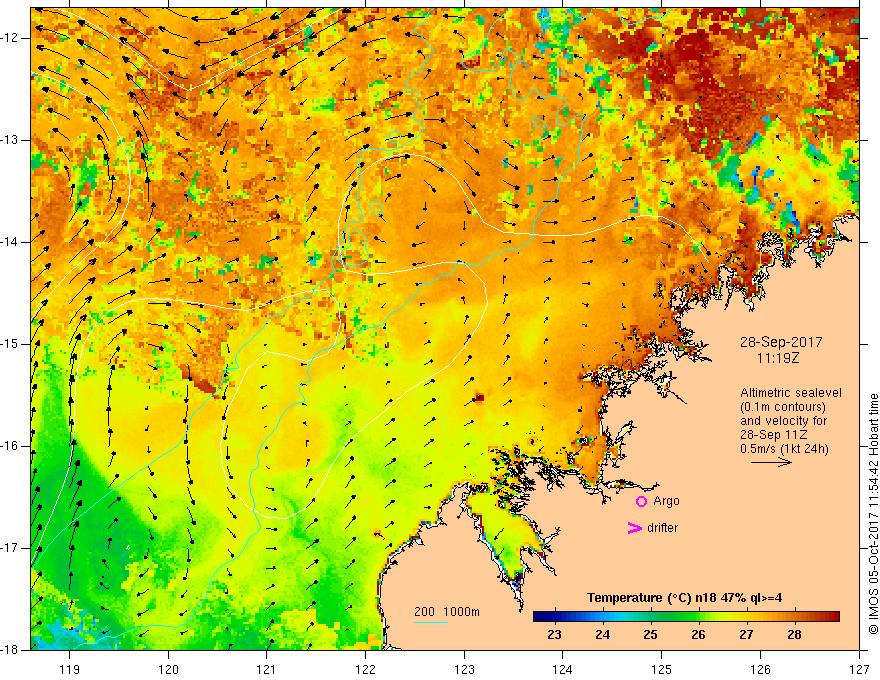Click the -18 latitude axis label
The height and width of the screenshot is (680, 880).
(10, 650)
